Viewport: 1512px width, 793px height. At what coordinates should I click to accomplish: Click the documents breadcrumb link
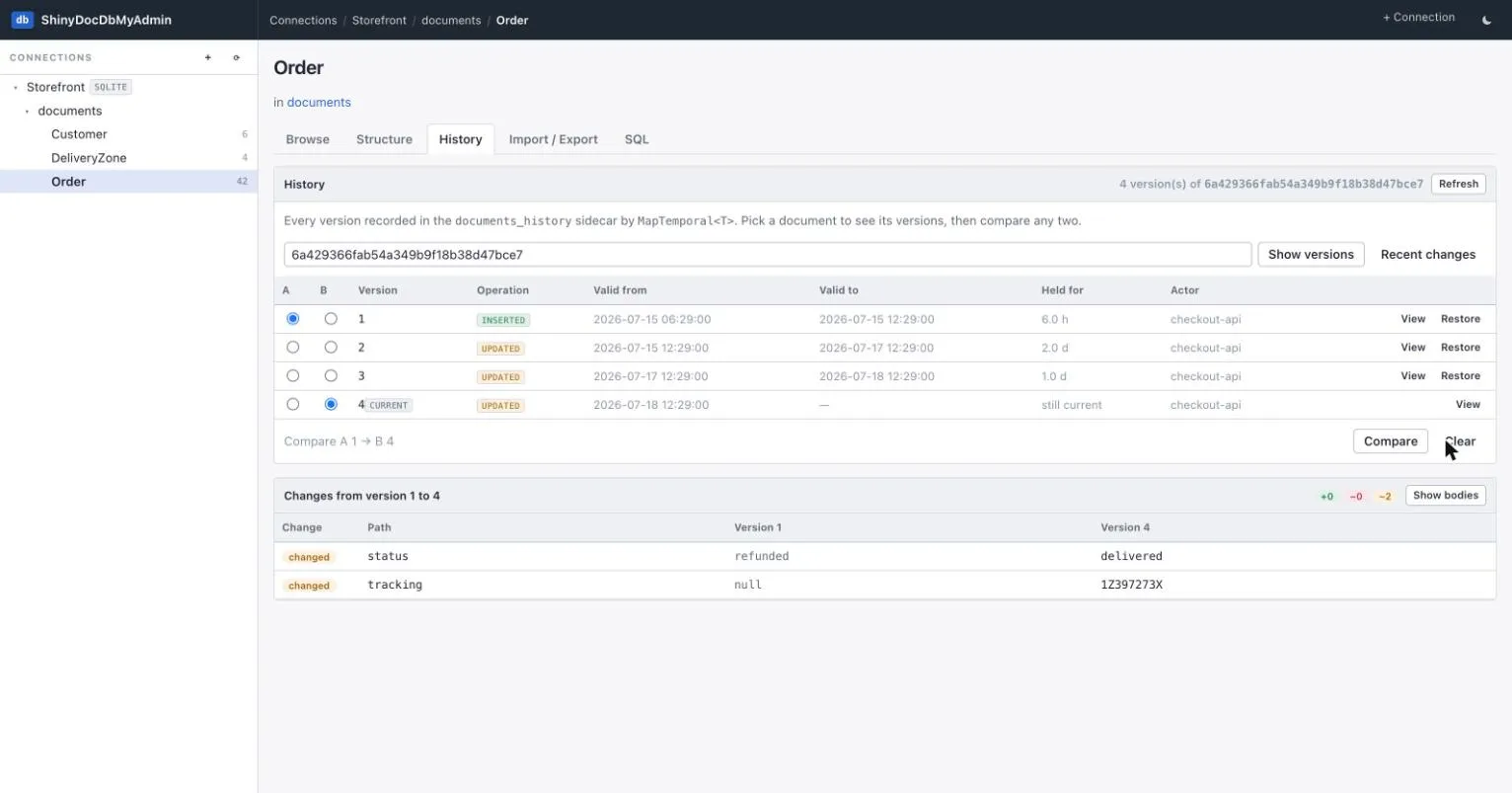(x=451, y=20)
